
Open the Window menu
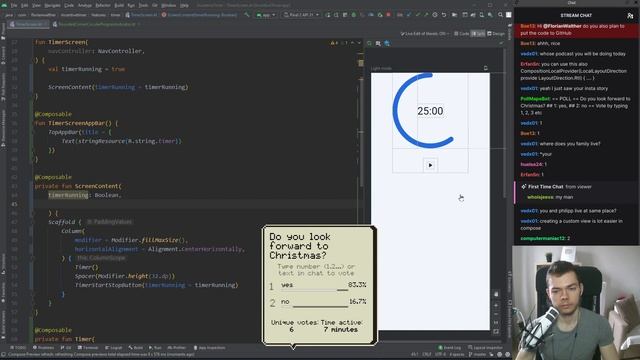pos(168,5)
